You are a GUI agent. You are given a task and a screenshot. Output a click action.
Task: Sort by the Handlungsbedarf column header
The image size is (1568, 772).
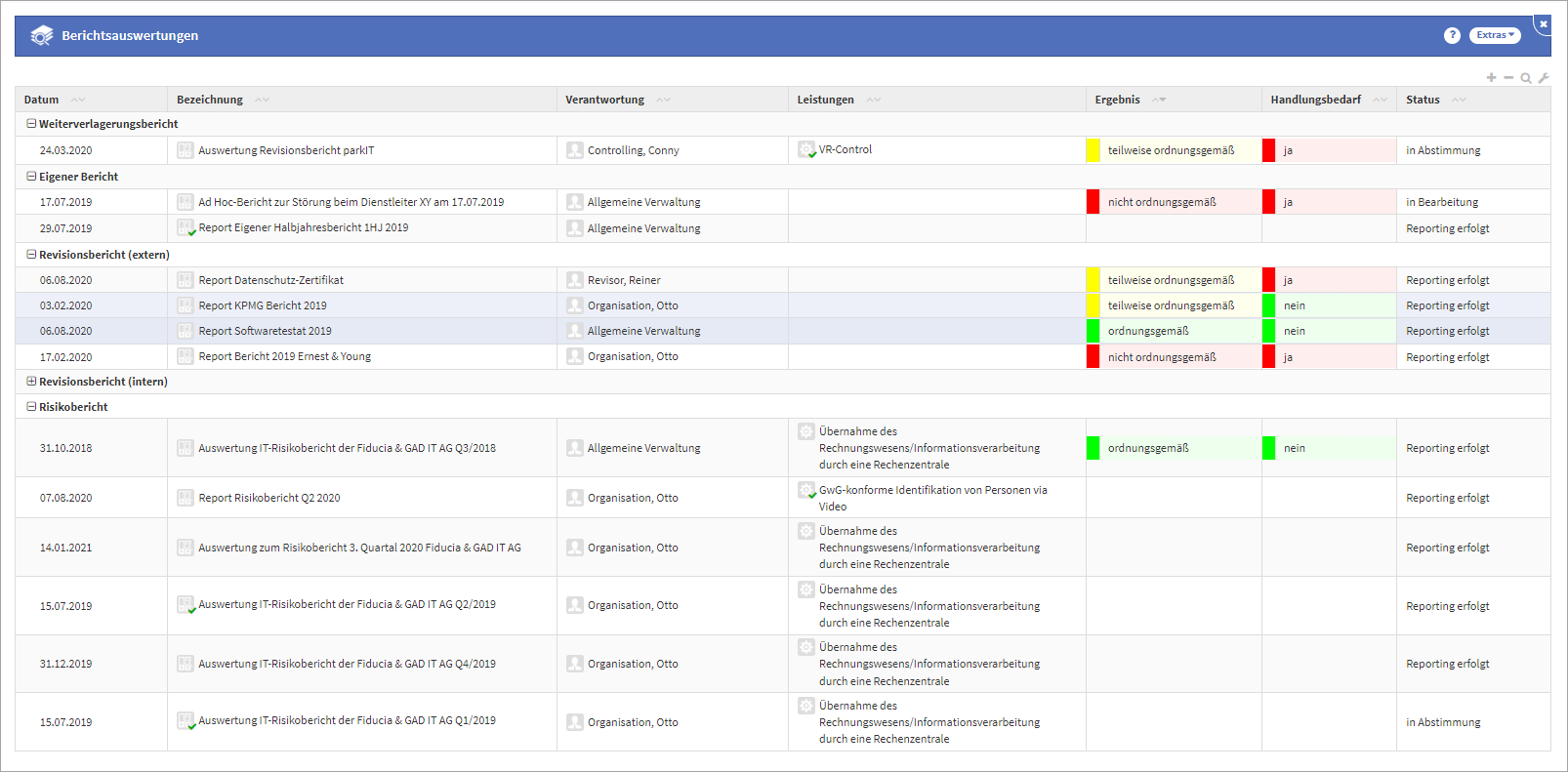click(x=1315, y=100)
